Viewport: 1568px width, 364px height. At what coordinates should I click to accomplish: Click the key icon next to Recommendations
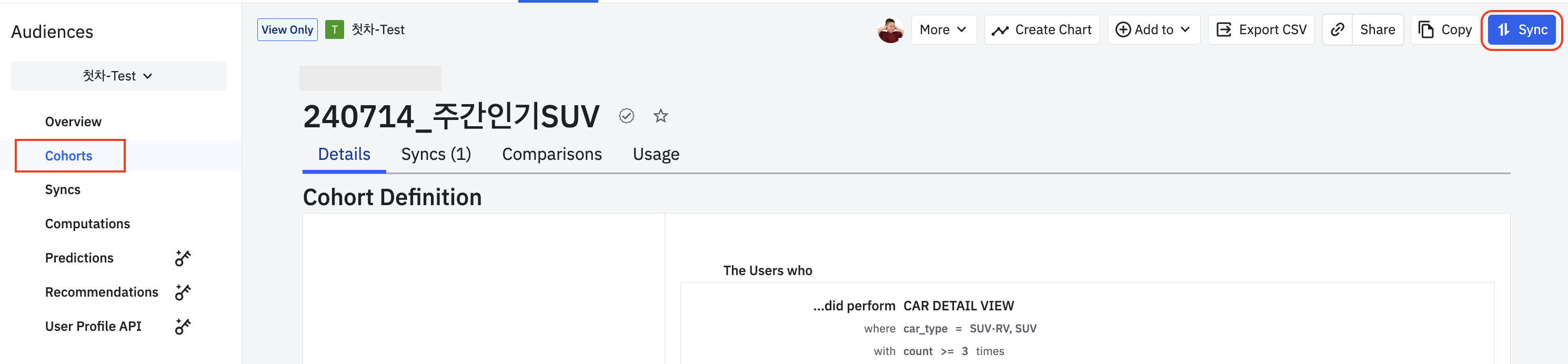(x=183, y=292)
